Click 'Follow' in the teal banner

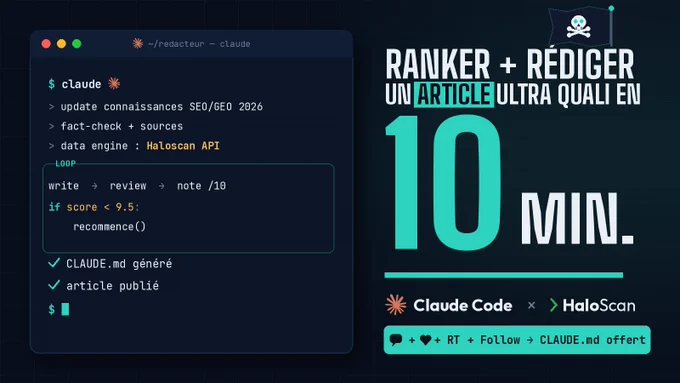500,340
